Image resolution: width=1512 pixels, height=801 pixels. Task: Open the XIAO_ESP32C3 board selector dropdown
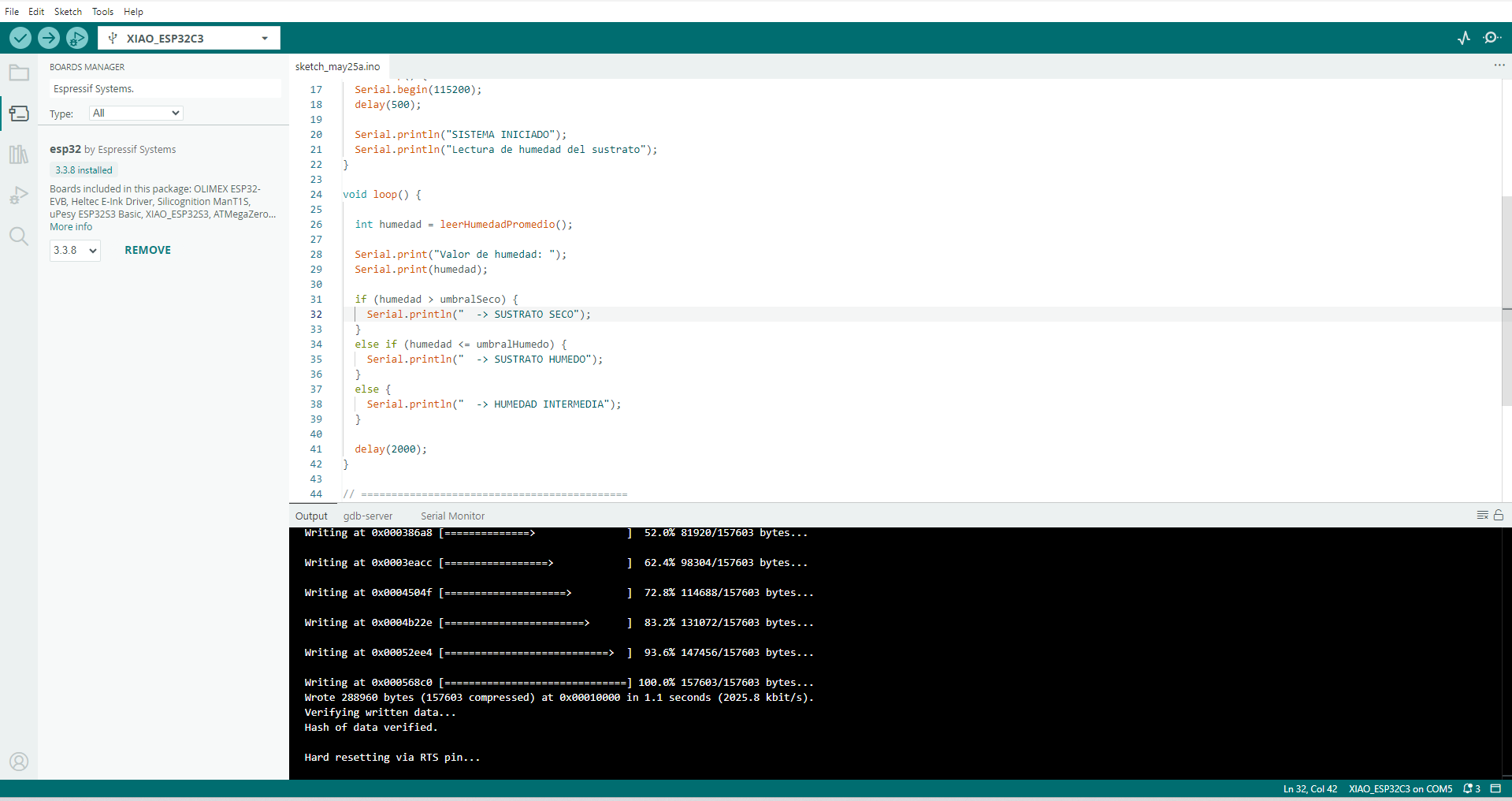(189, 38)
